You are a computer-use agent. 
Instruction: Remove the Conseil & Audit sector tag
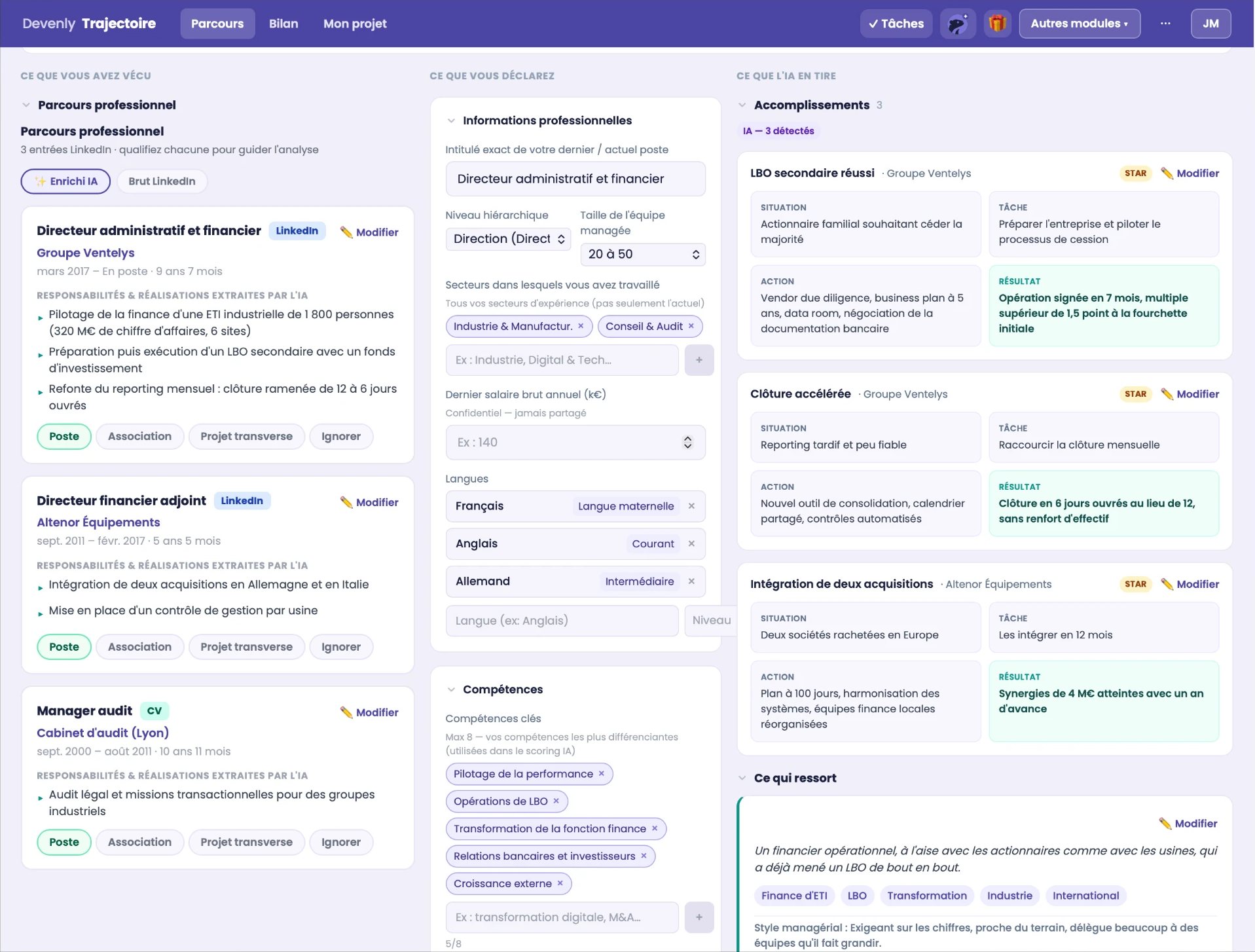pos(691,326)
